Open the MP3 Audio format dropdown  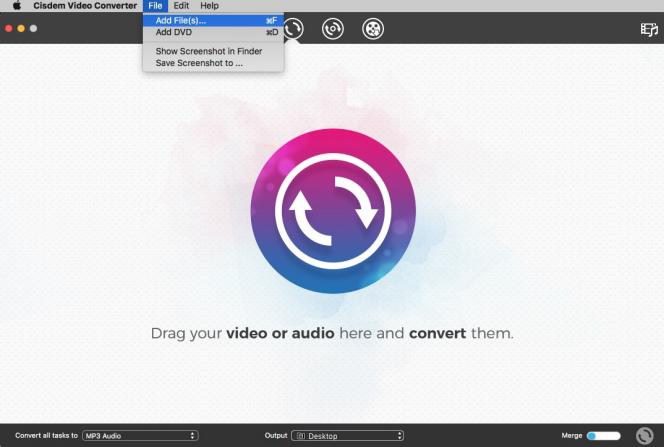click(x=140, y=436)
